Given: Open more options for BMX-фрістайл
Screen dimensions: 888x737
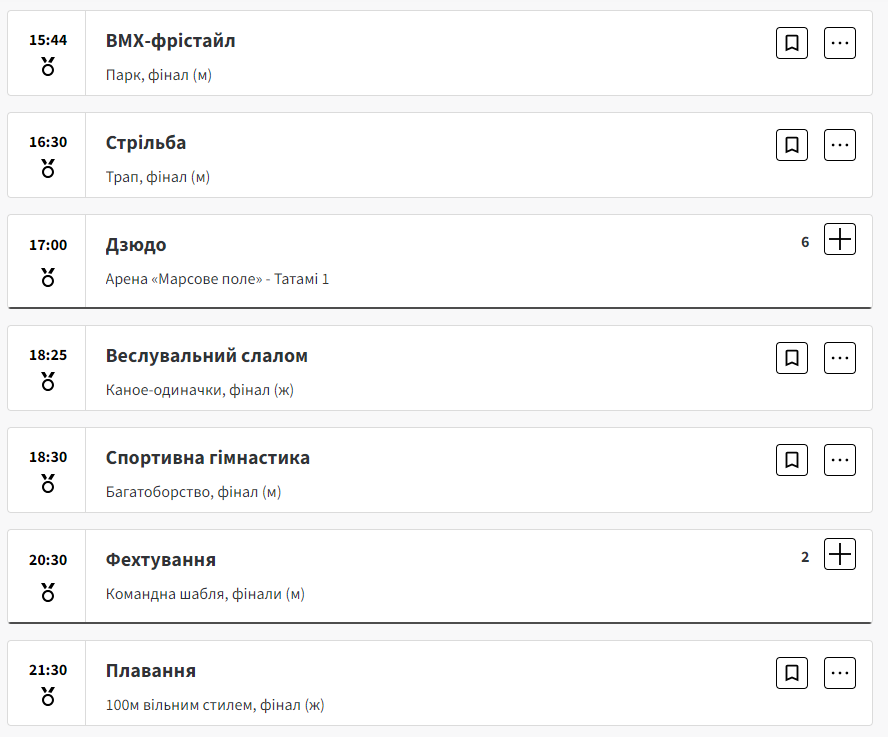Looking at the screenshot, I should [840, 43].
